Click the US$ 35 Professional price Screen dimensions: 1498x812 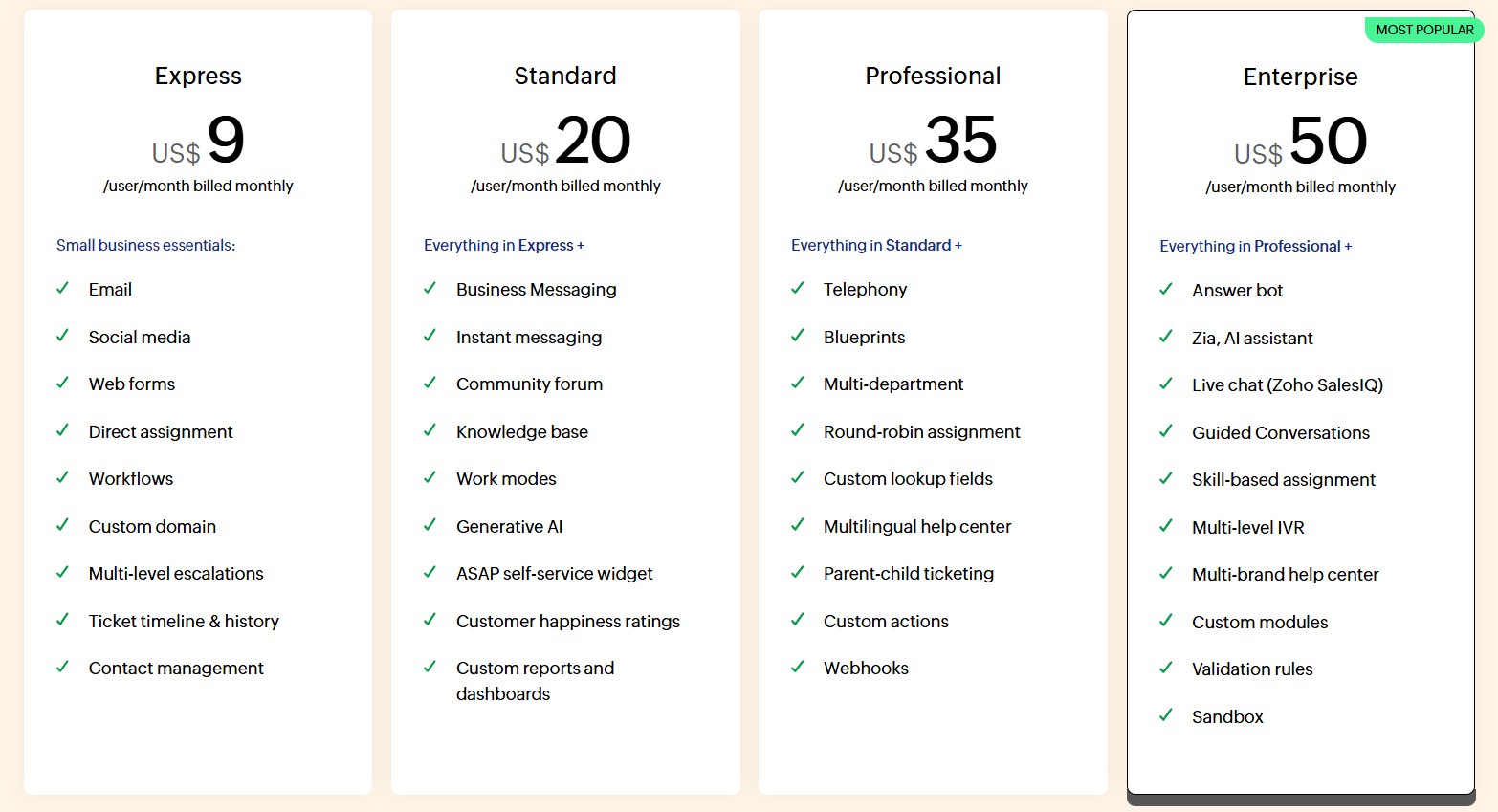tap(933, 141)
